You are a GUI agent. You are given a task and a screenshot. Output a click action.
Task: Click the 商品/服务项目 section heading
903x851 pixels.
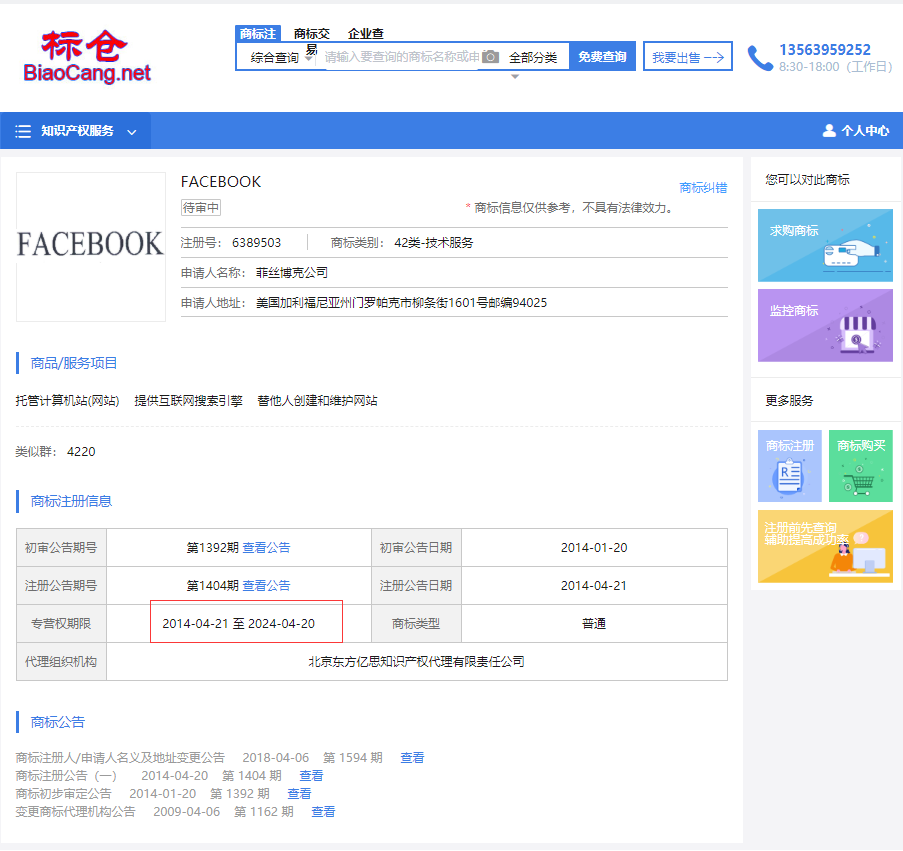(x=74, y=363)
